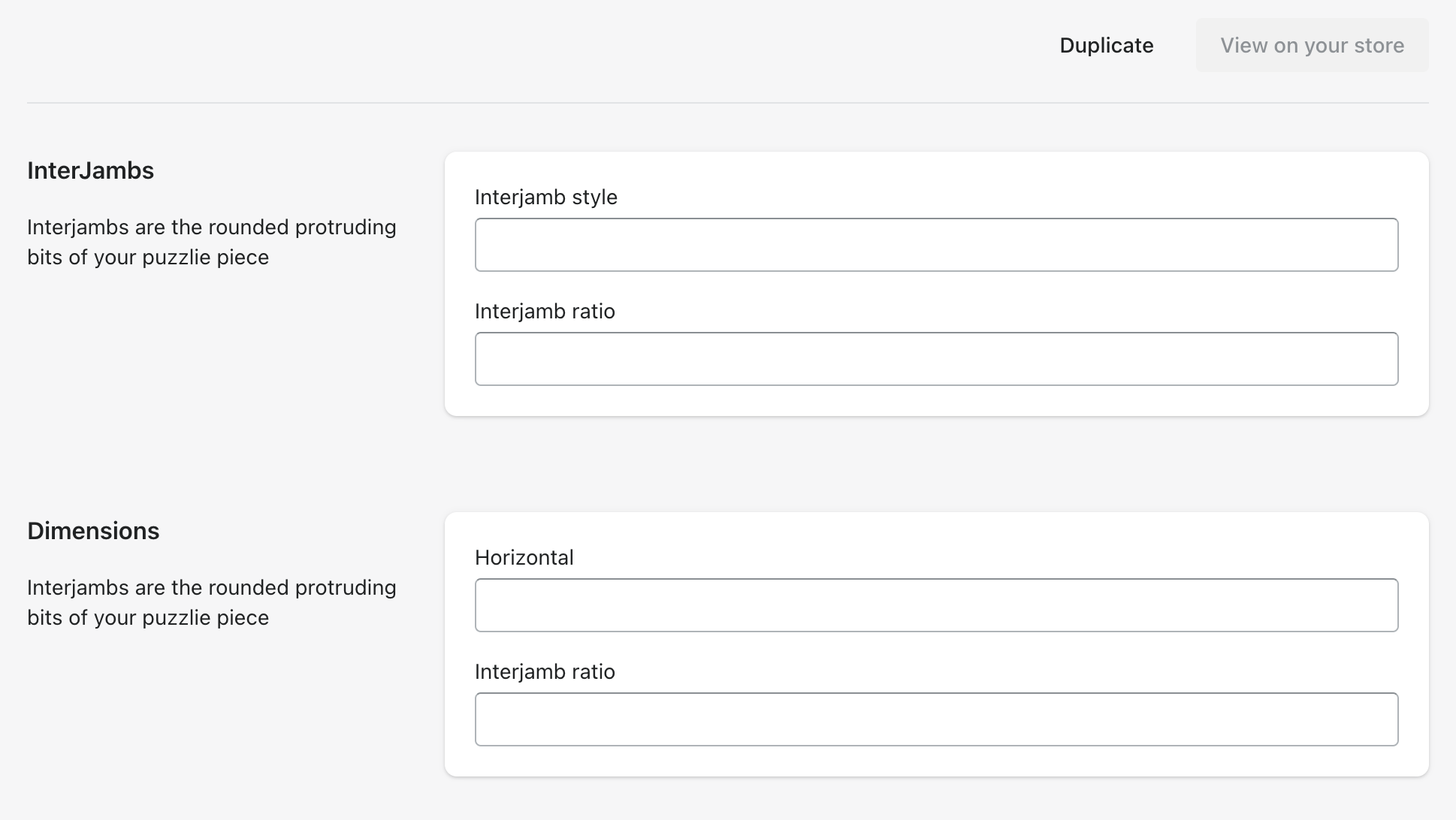Click the empty Horizontal text box

coord(936,604)
